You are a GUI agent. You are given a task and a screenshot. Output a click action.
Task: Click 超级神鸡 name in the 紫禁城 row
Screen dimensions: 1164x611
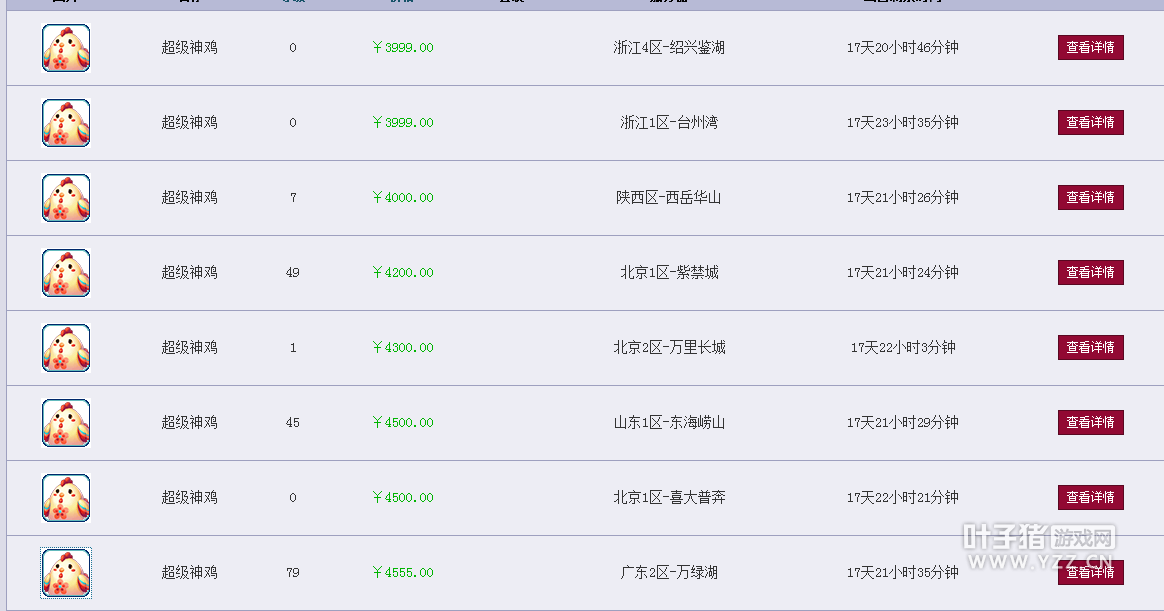[189, 272]
